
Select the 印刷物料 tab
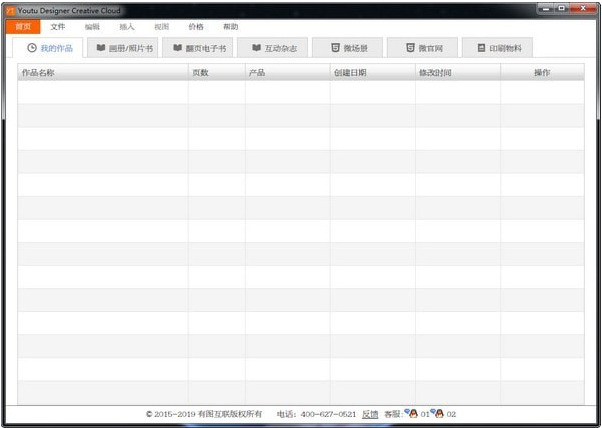coord(497,48)
